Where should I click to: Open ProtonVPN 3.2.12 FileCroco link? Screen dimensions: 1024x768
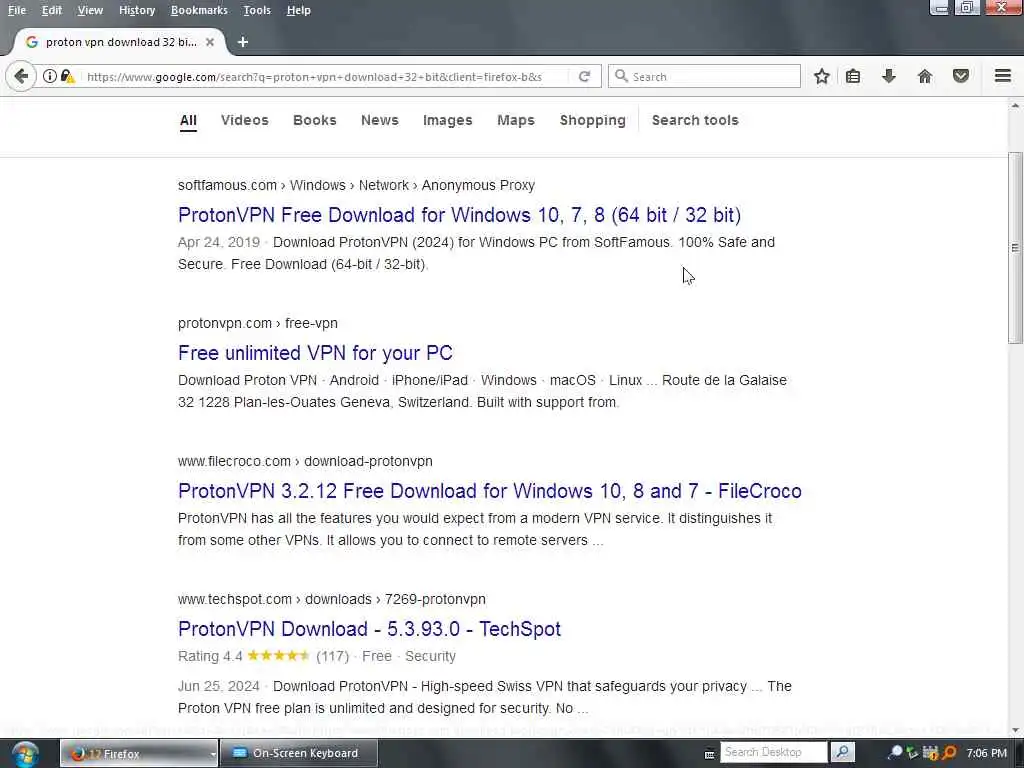point(489,490)
